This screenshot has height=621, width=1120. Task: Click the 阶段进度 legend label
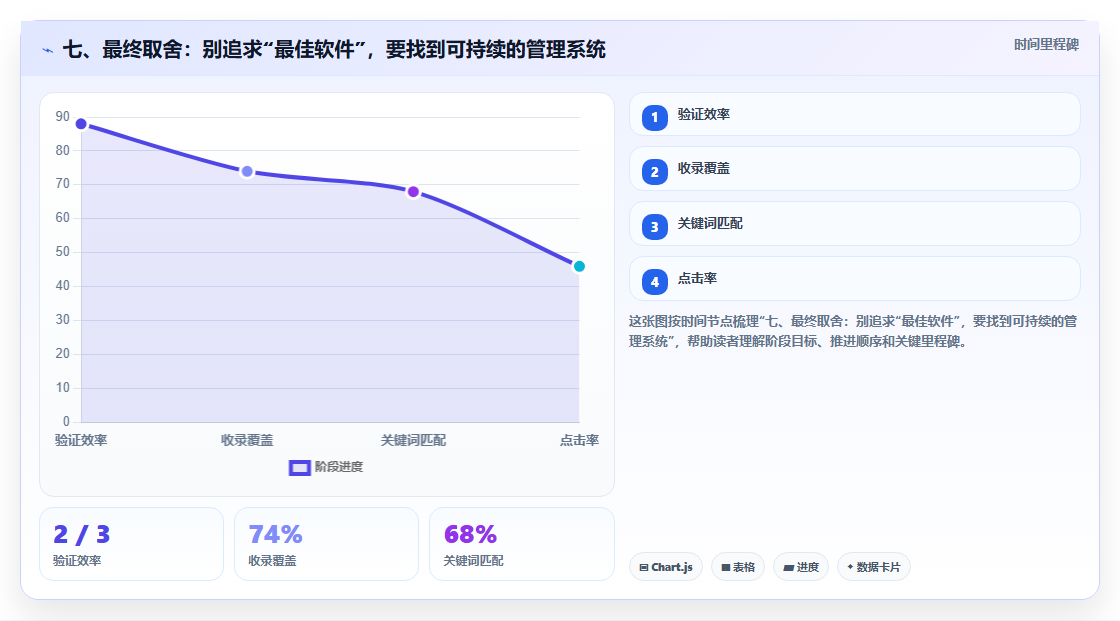click(x=339, y=467)
